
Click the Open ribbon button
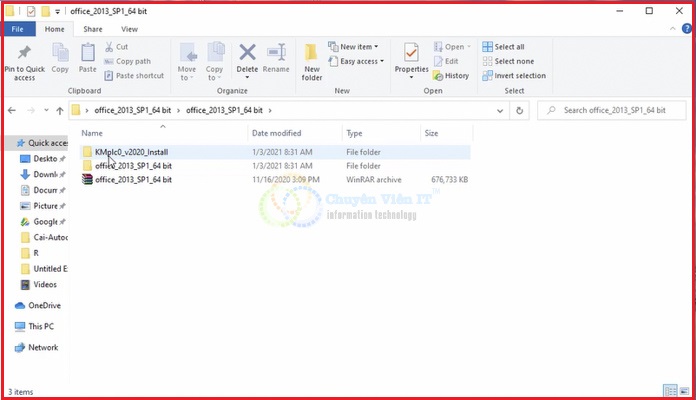452,47
